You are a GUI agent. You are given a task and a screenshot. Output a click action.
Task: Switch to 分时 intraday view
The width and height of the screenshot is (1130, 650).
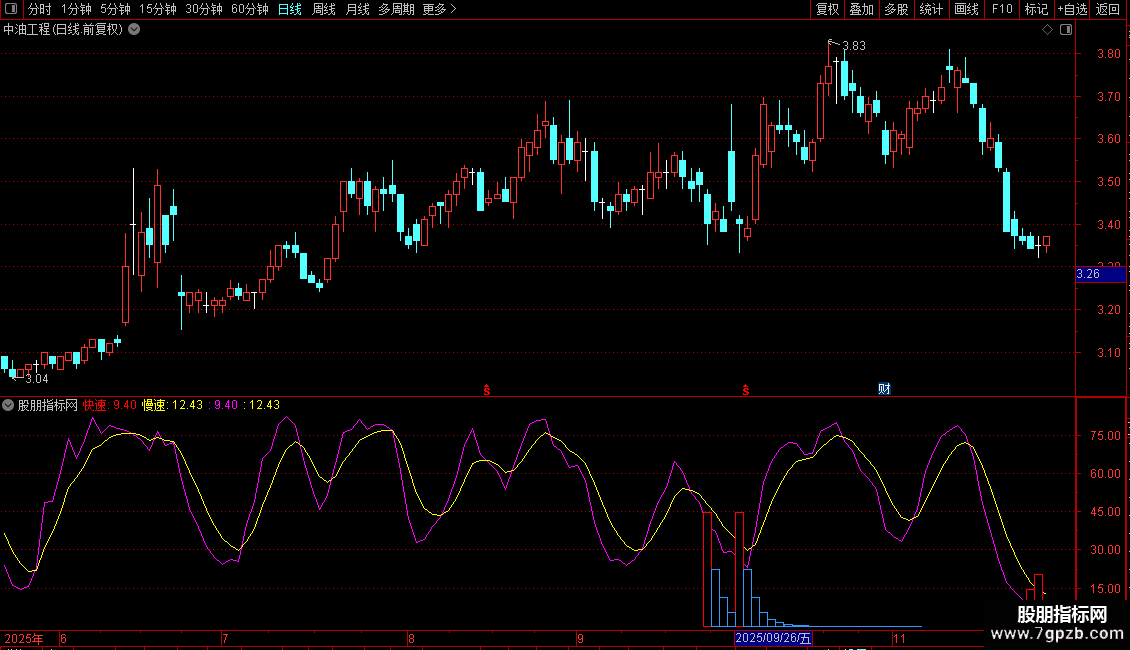tap(39, 9)
